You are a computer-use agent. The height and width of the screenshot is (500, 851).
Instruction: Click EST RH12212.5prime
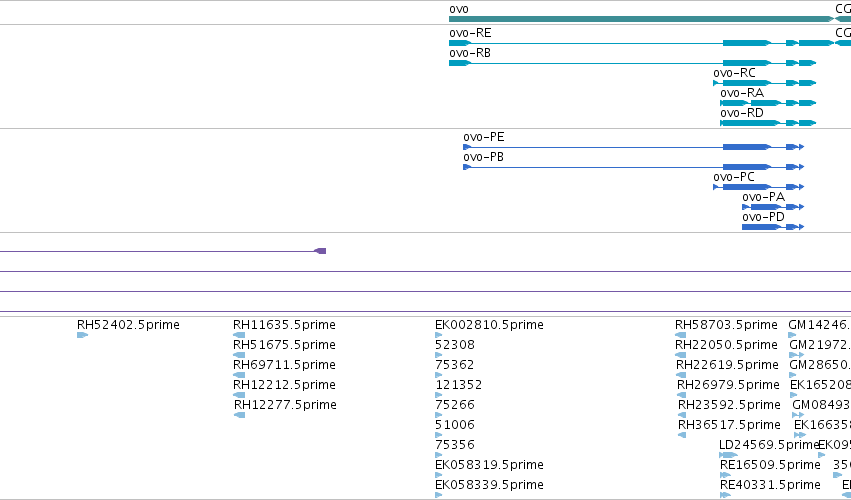point(284,385)
